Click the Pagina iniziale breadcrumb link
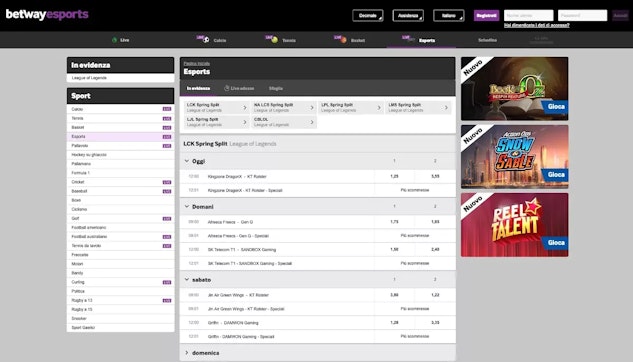The image size is (633, 362). pos(197,63)
